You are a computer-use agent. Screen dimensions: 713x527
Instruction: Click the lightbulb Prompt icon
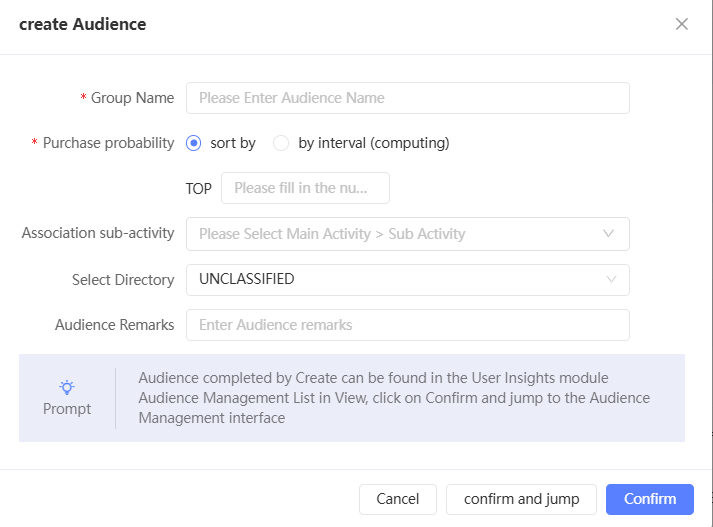pyautogui.click(x=67, y=387)
